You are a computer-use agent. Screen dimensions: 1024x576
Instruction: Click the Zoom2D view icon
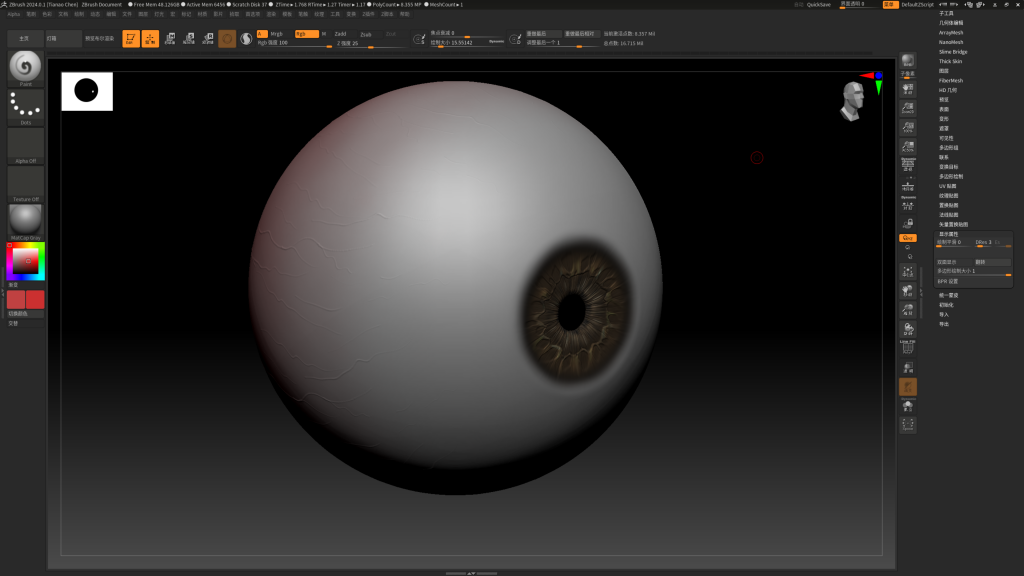(908, 108)
